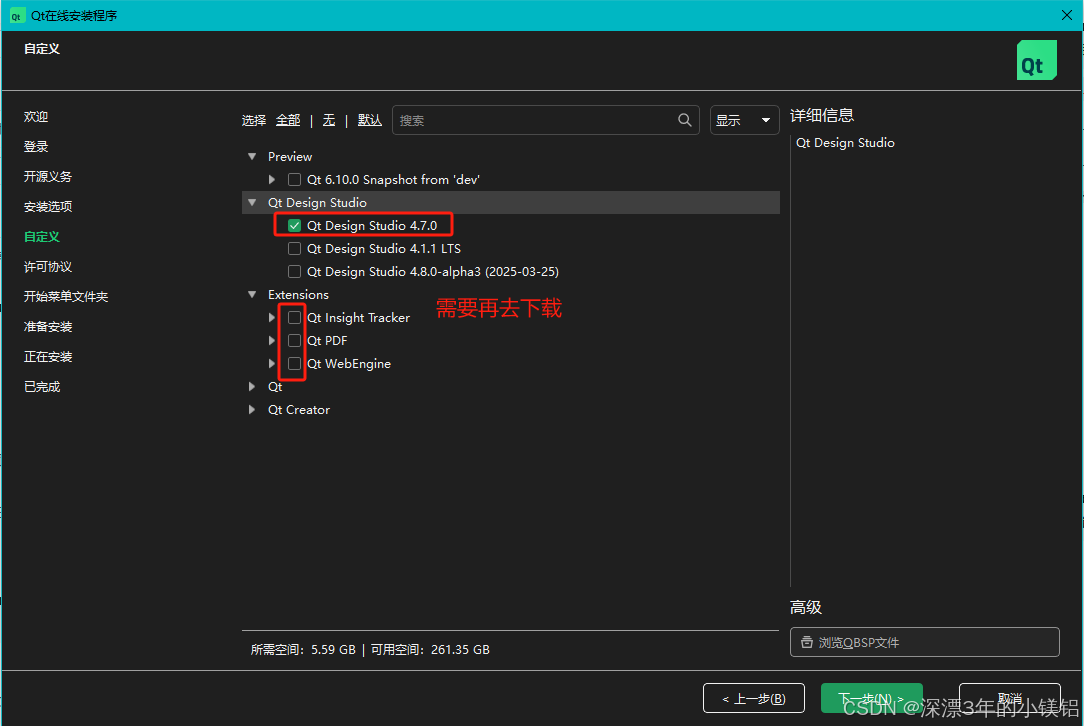Image resolution: width=1084 pixels, height=726 pixels.
Task: Collapse the Preview tree node
Action: 252,157
